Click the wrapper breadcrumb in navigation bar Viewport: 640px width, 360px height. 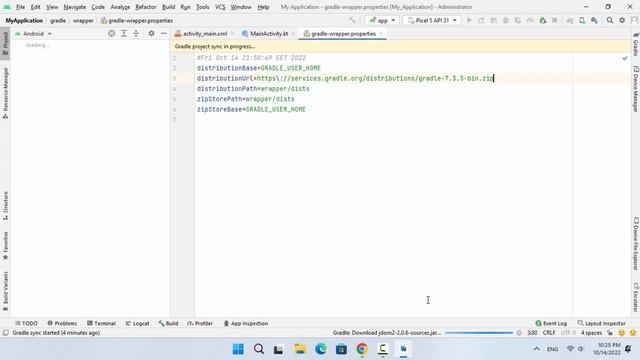click(83, 20)
